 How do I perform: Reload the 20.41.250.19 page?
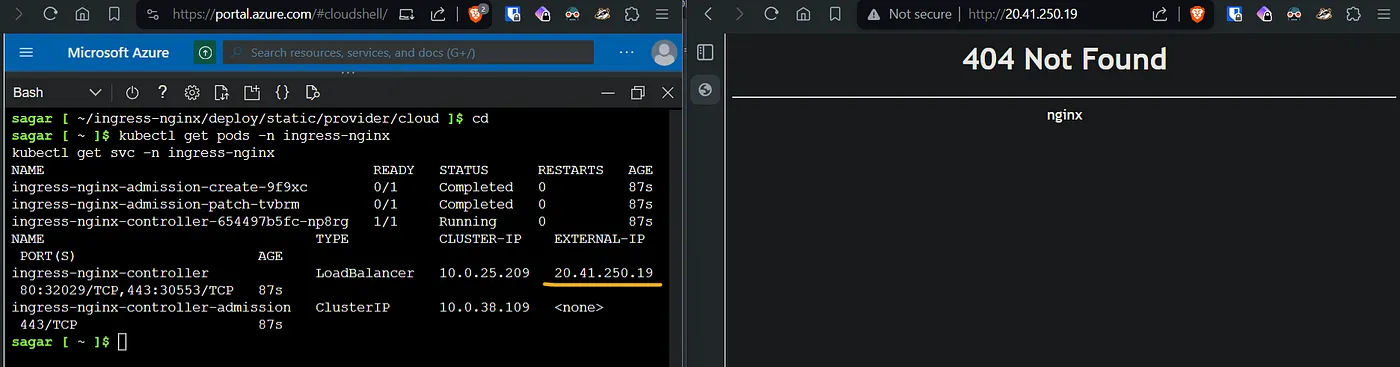tap(772, 15)
